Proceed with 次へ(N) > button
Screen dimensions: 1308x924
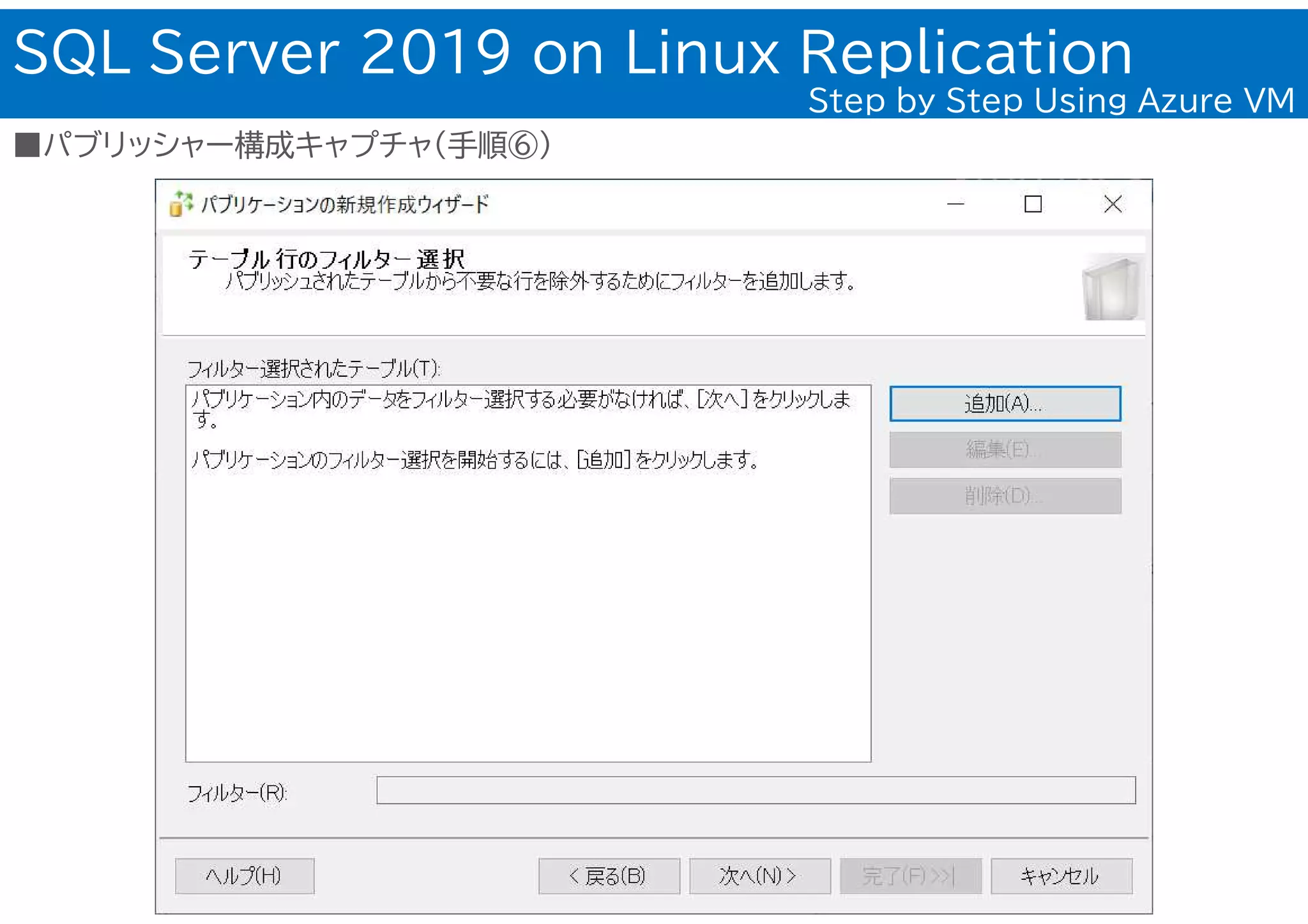coord(760,875)
